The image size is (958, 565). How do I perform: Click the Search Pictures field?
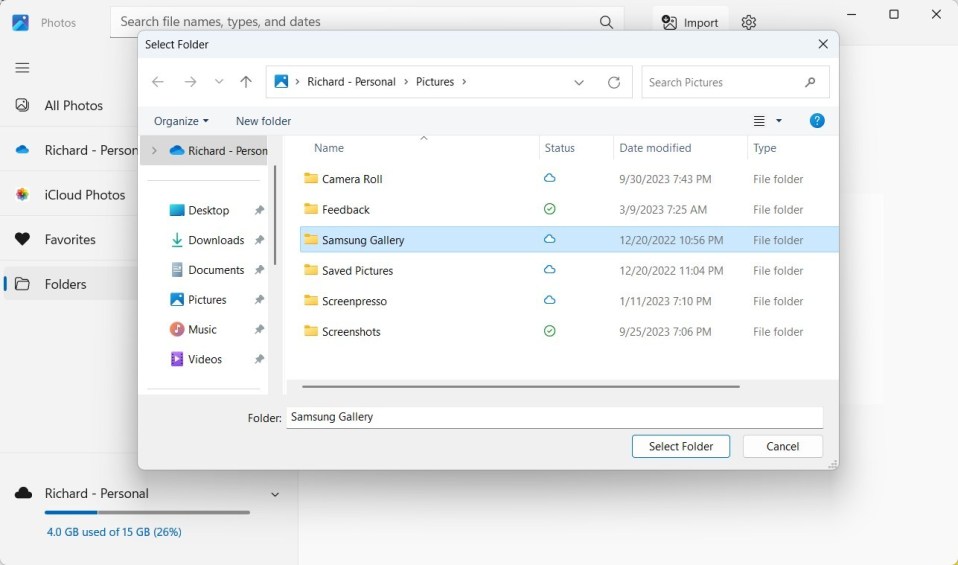coord(736,82)
